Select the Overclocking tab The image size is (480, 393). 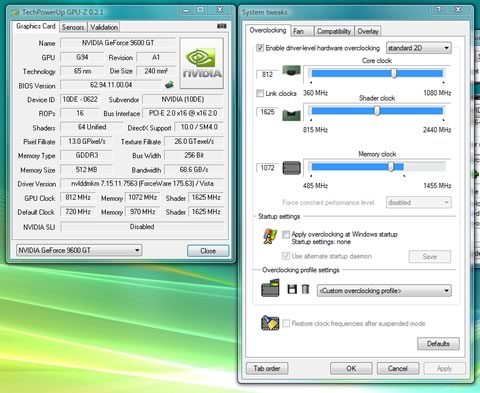[268, 30]
